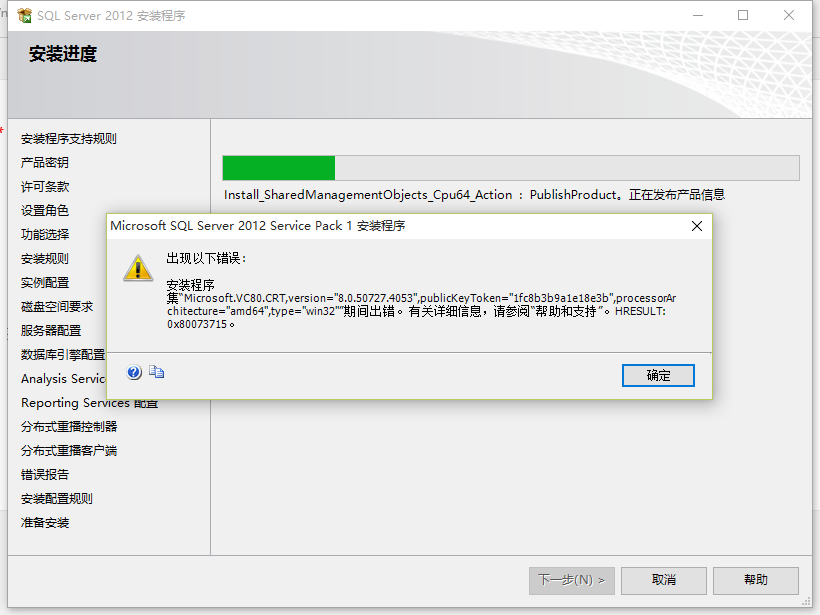Close the Service Pack 1 error dialog
820x615 pixels.
[x=697, y=226]
